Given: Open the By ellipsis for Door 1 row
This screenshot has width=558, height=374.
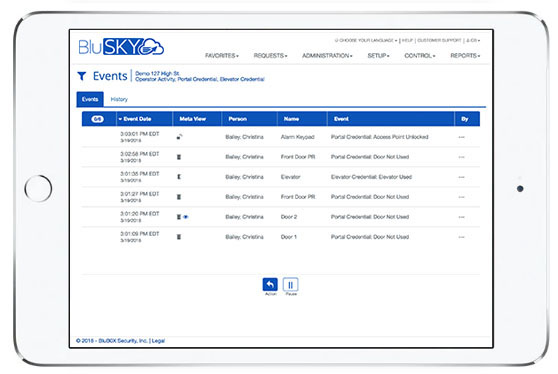Looking at the screenshot, I should coord(462,237).
